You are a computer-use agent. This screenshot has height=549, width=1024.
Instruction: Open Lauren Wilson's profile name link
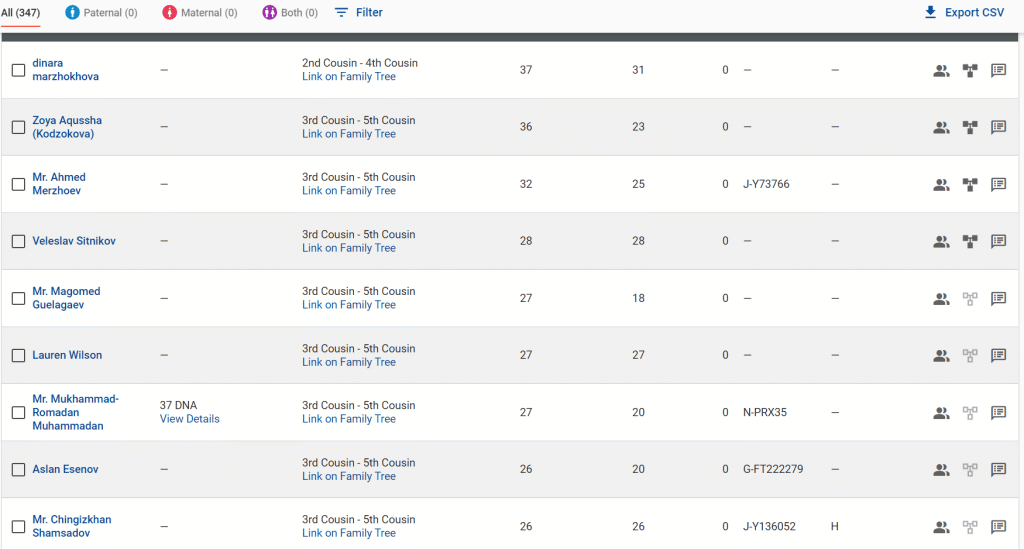click(67, 355)
